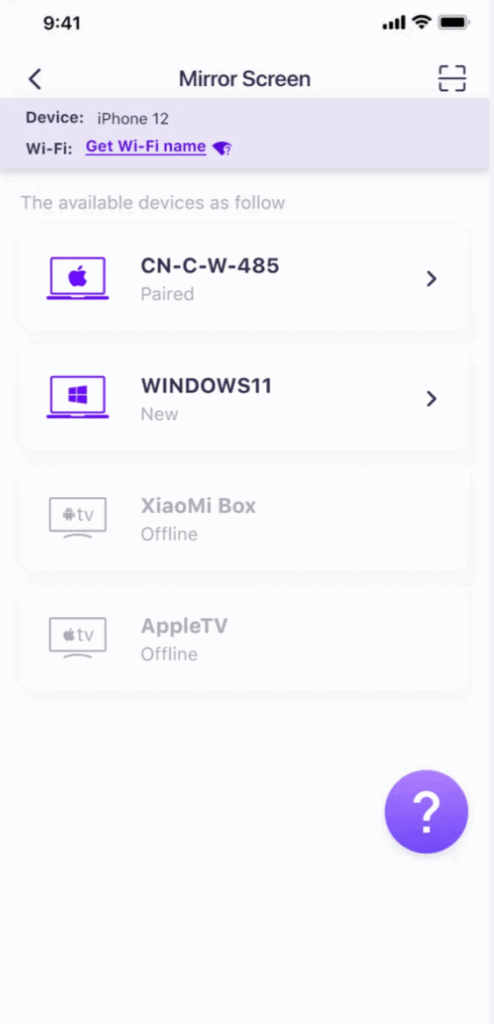The image size is (494, 1024).
Task: Tap the Wi-Fi question icon
Action: click(222, 149)
